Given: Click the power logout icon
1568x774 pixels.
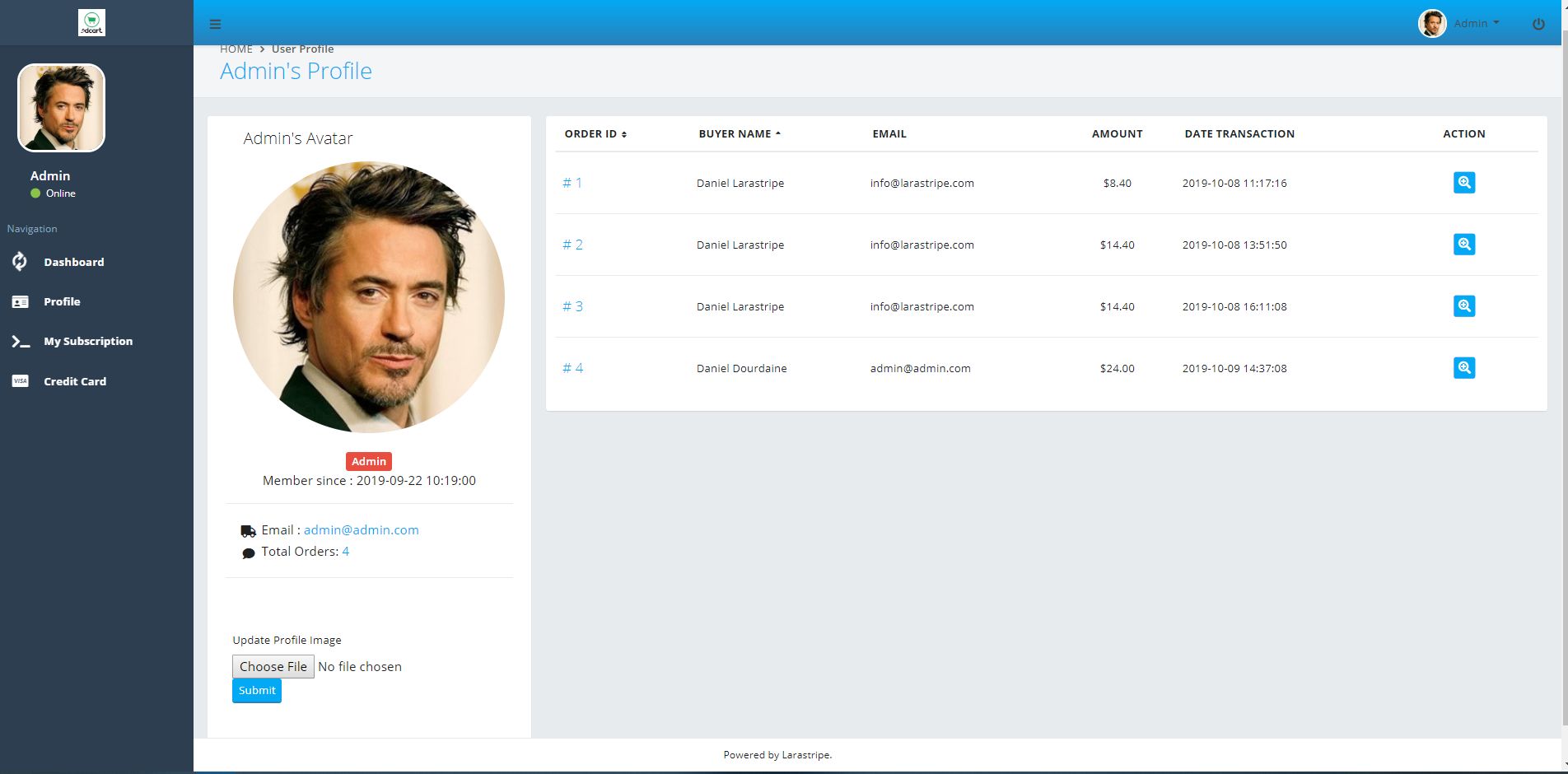Looking at the screenshot, I should click(x=1538, y=24).
